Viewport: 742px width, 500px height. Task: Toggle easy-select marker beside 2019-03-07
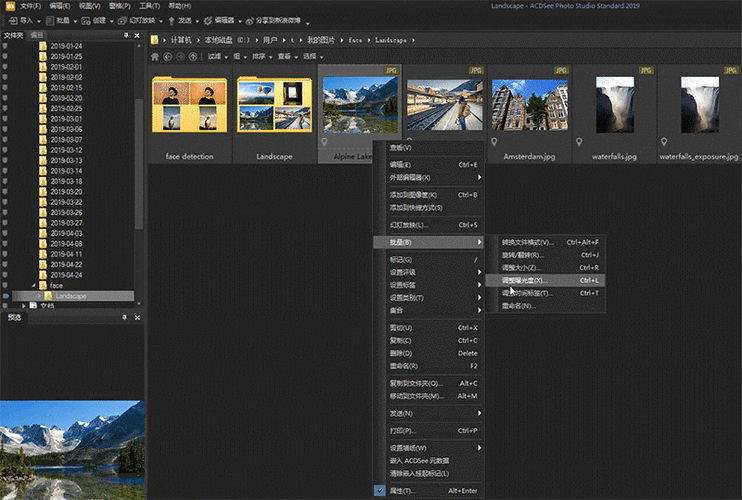[x=5, y=140]
